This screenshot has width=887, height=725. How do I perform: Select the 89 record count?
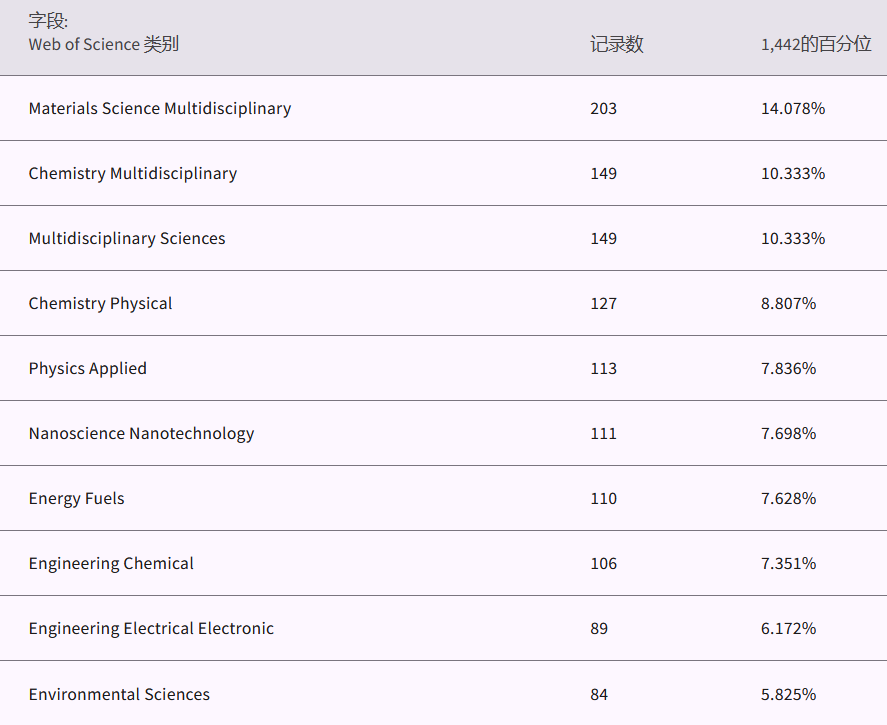pos(599,628)
